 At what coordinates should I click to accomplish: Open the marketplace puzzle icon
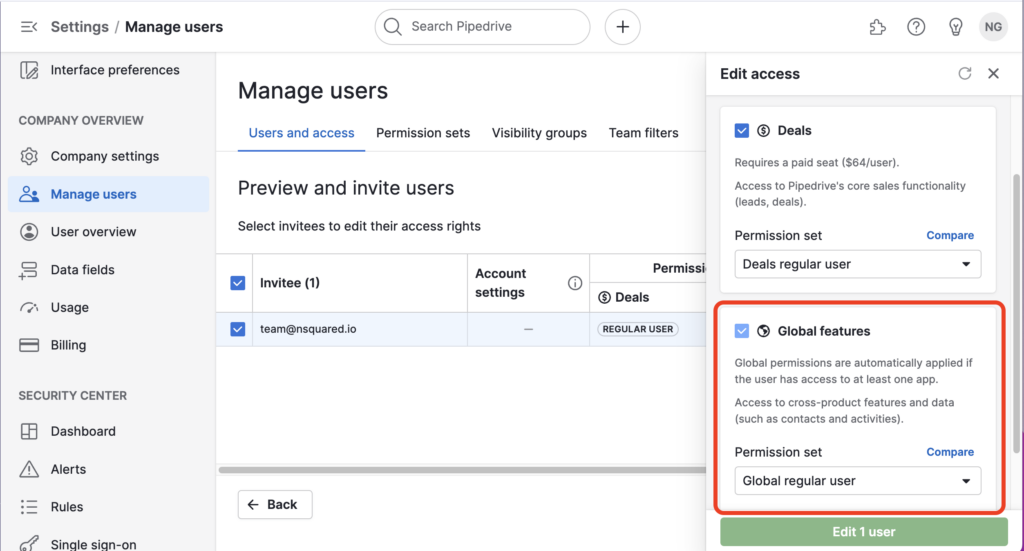point(877,27)
